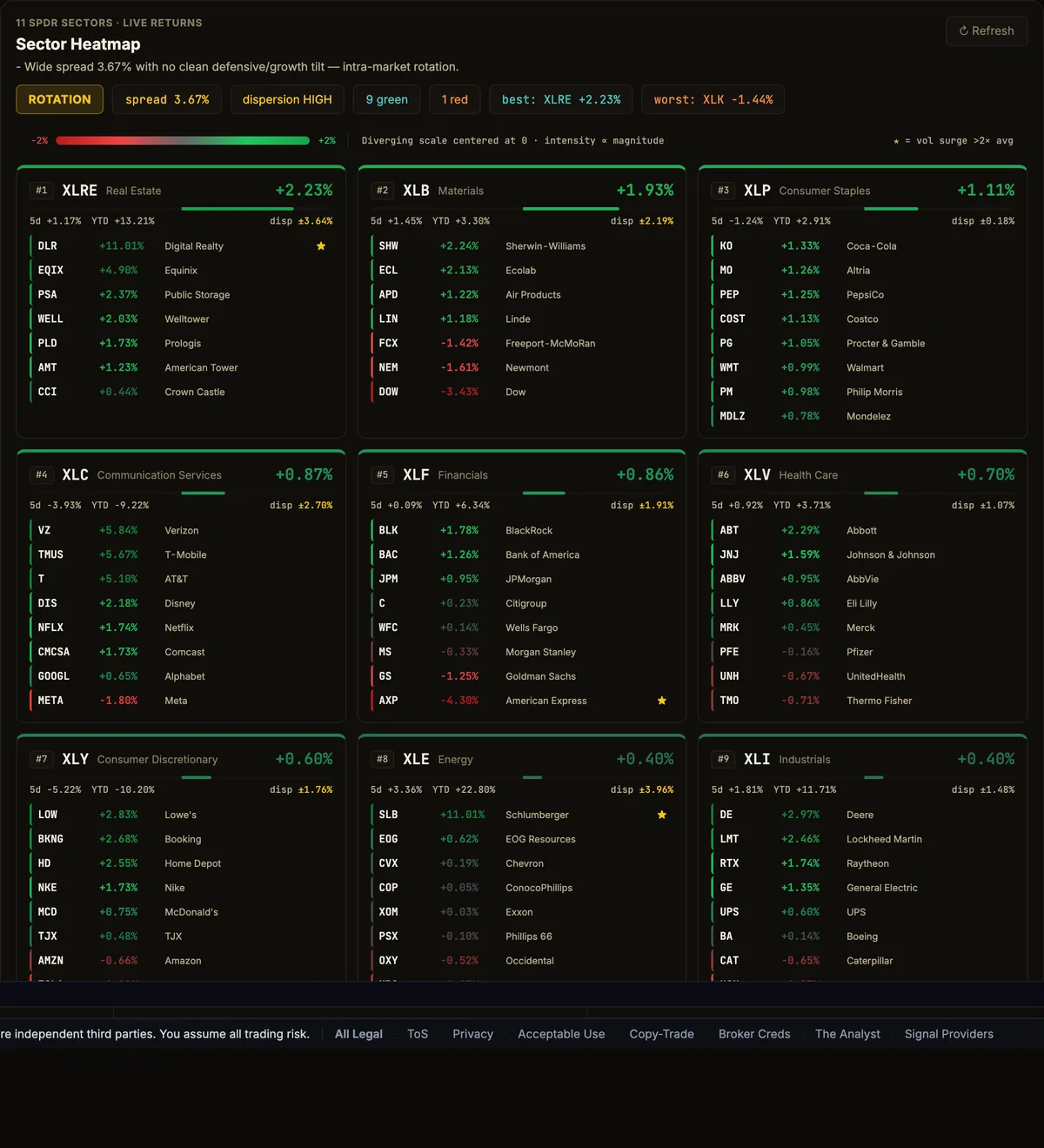Select the GS Goldman Sachs row
This screenshot has height=1148, width=1044.
click(x=522, y=676)
